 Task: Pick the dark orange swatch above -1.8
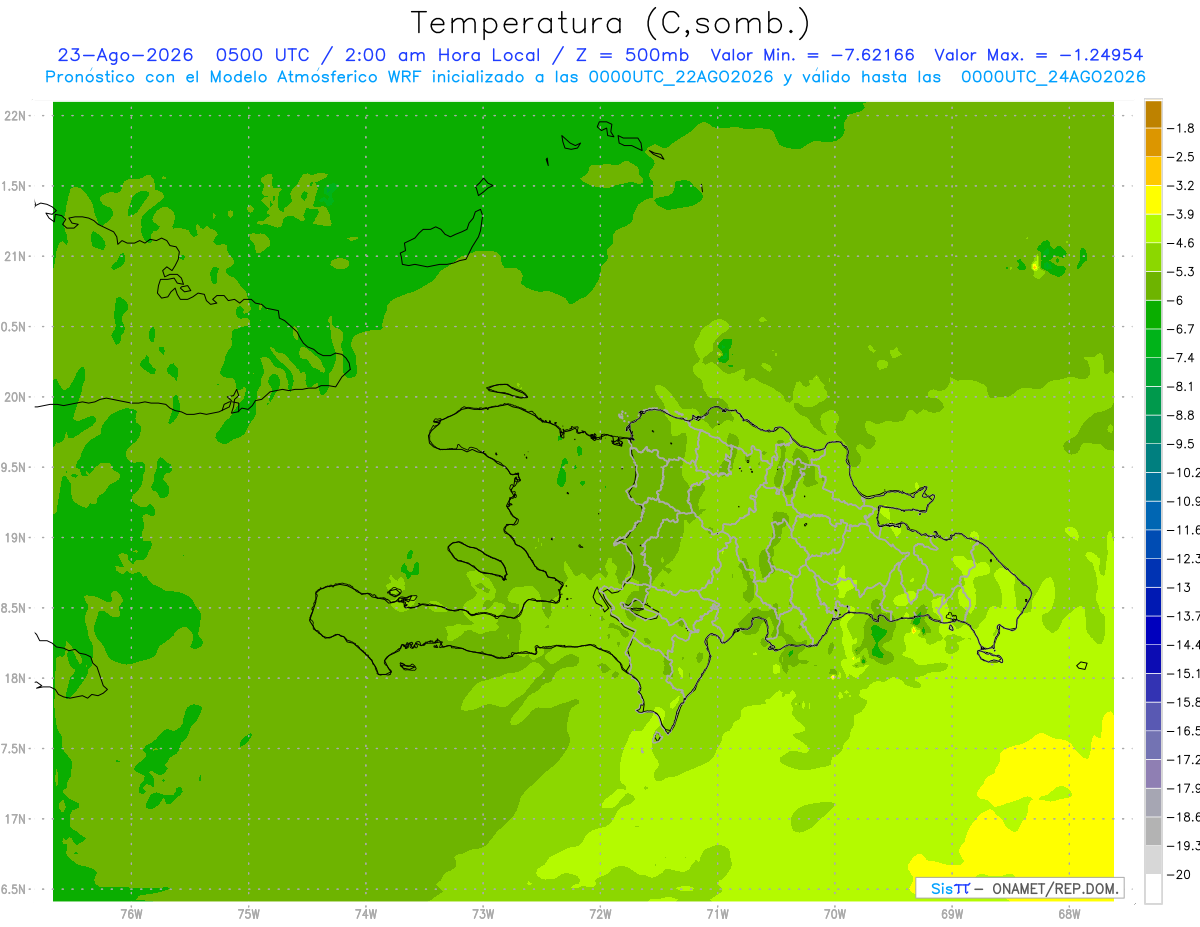1153,115
